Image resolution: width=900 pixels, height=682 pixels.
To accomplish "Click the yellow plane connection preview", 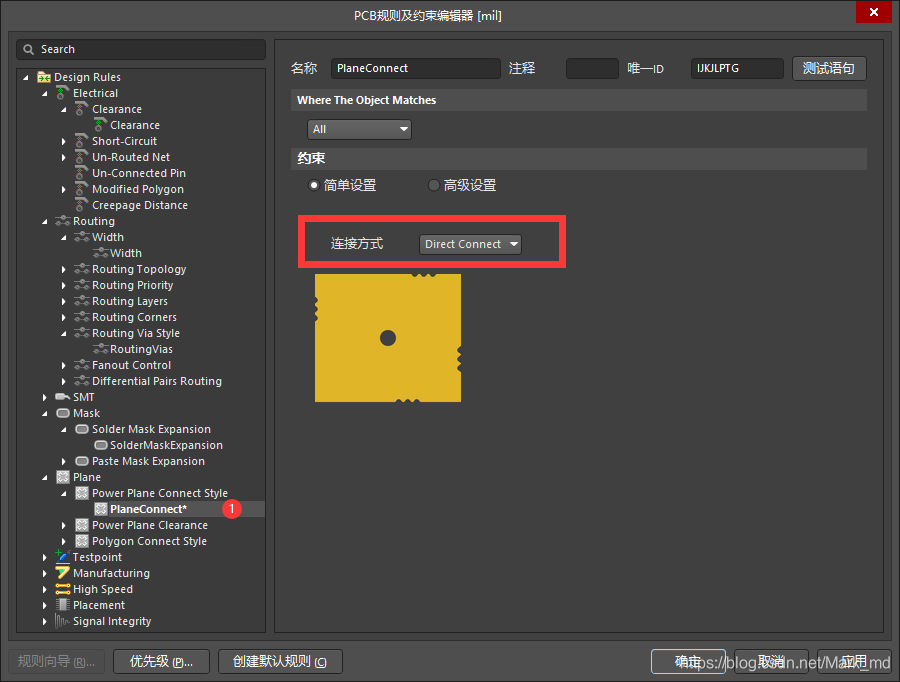I will pyautogui.click(x=388, y=338).
